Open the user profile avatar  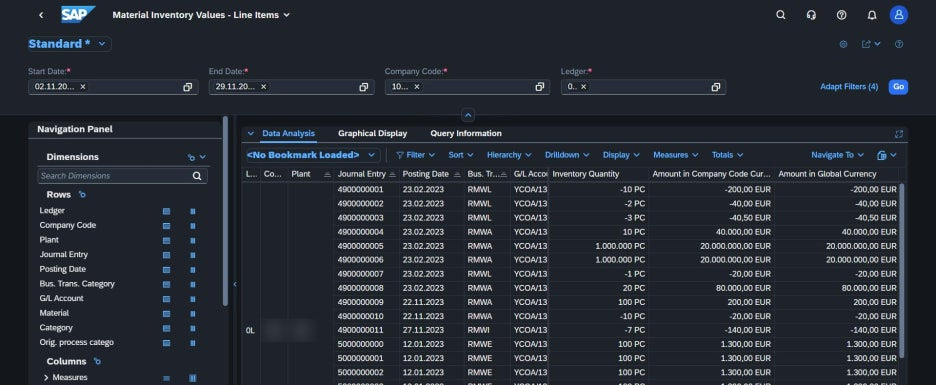click(x=898, y=15)
